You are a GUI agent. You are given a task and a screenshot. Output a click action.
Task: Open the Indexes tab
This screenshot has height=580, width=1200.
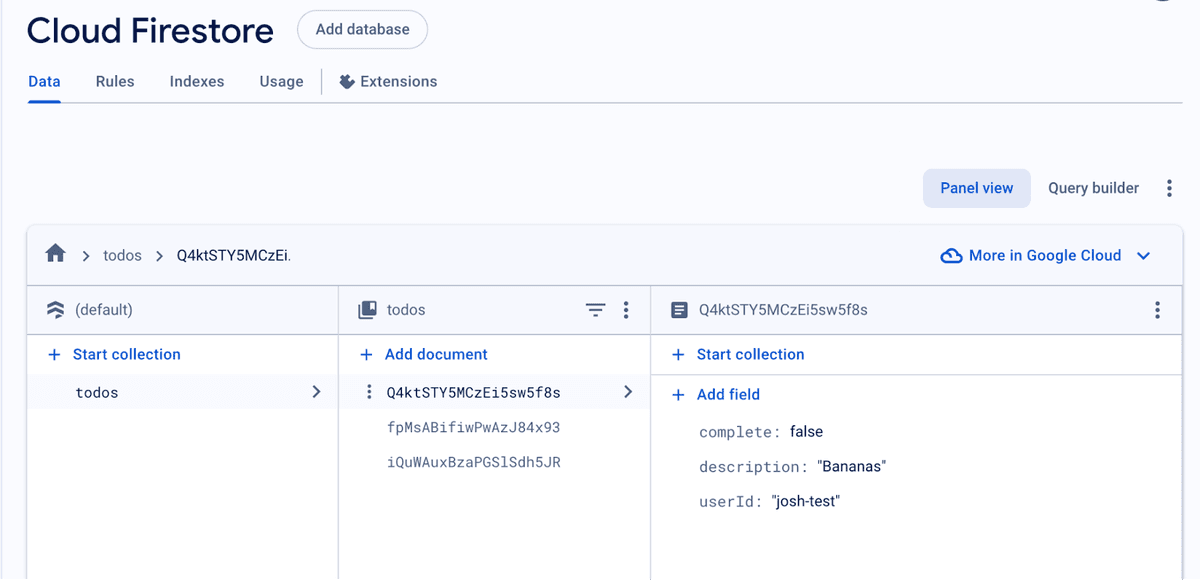click(196, 81)
